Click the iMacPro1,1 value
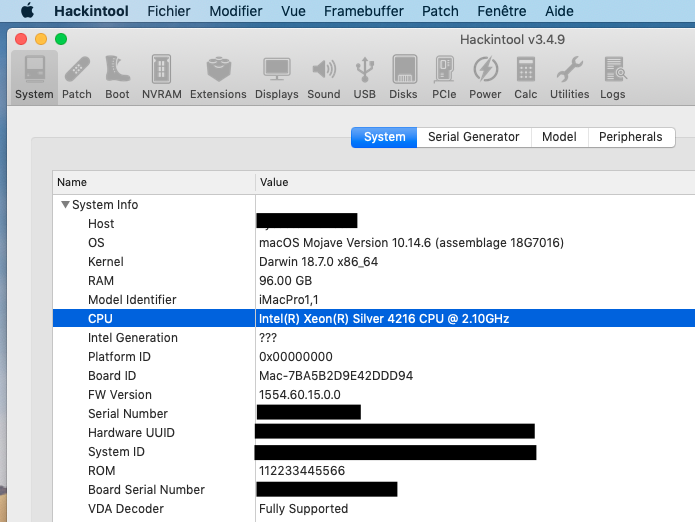The width and height of the screenshot is (695, 522). tap(289, 300)
